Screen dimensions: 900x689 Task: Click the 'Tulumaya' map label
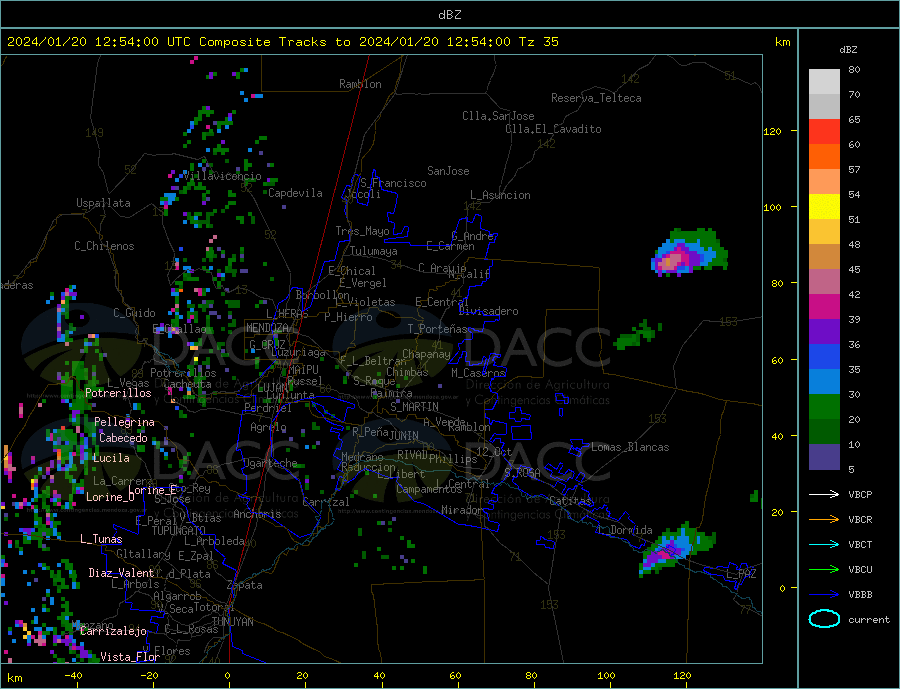tap(374, 251)
